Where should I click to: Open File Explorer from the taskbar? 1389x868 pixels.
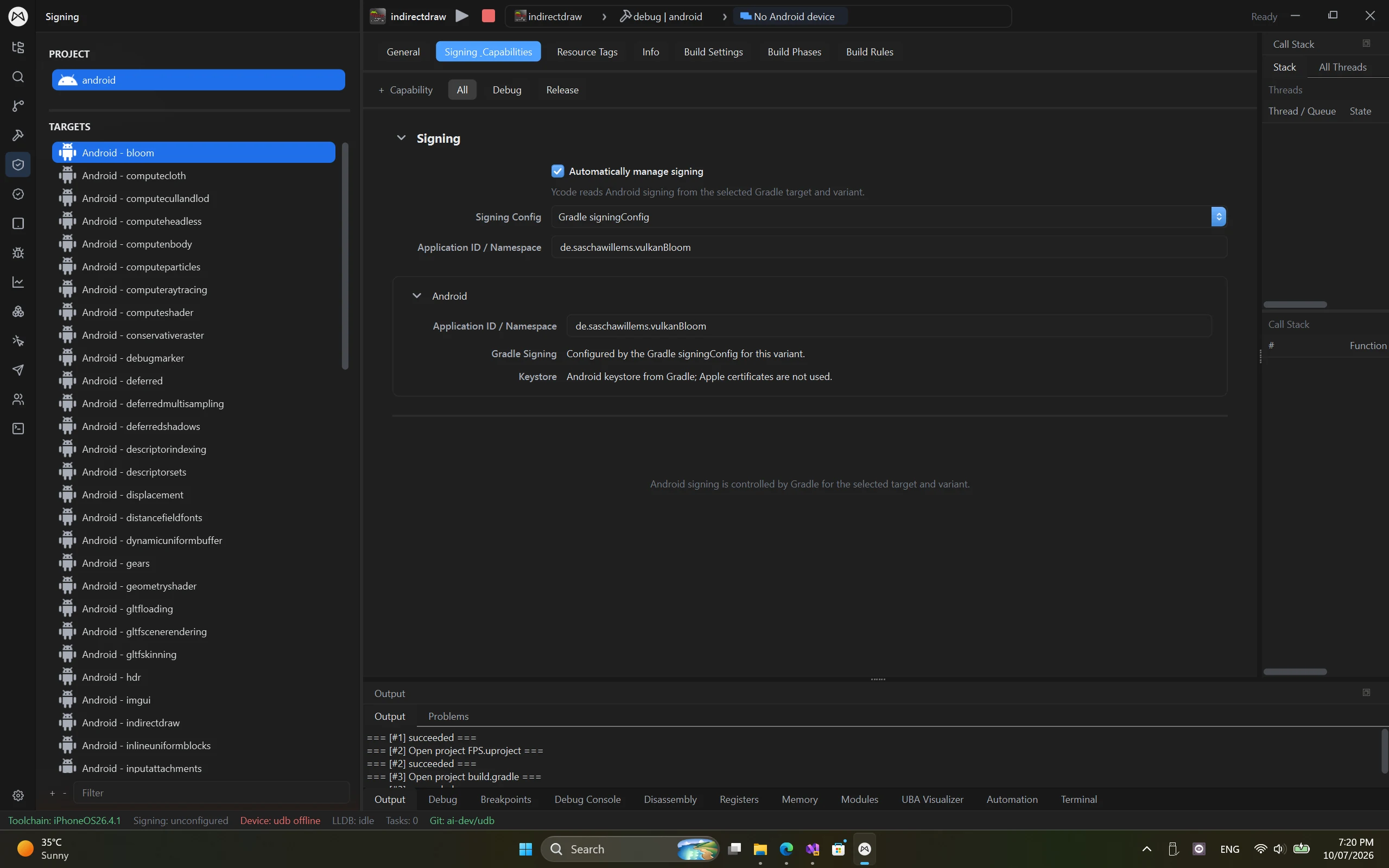pos(760,849)
